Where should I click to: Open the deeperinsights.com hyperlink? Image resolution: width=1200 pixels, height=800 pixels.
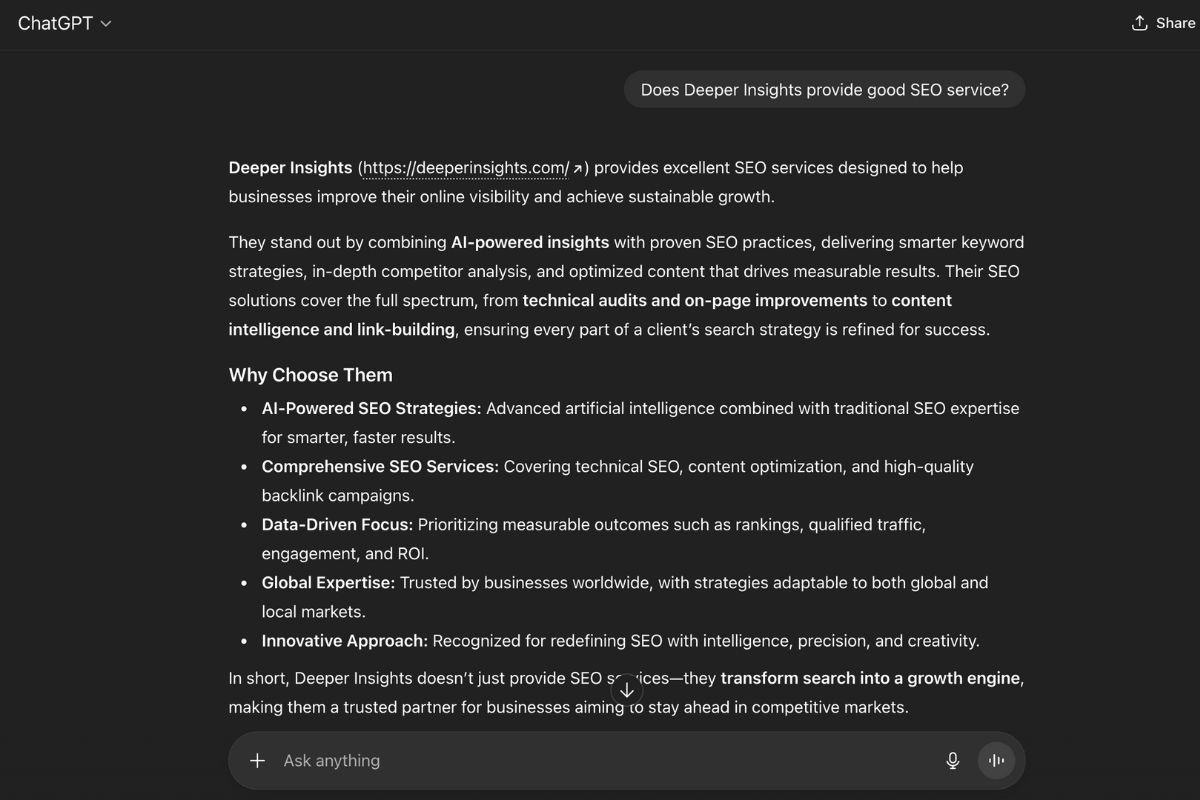pos(465,167)
